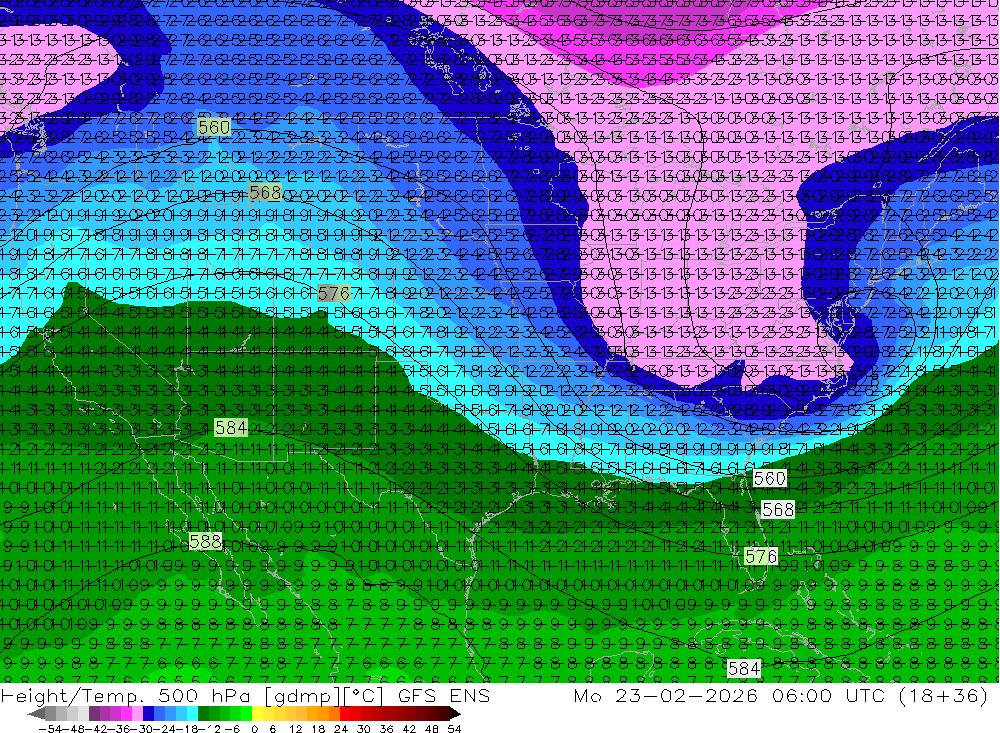
Task: Click the '36' legend tick label
Action: (x=386, y=729)
